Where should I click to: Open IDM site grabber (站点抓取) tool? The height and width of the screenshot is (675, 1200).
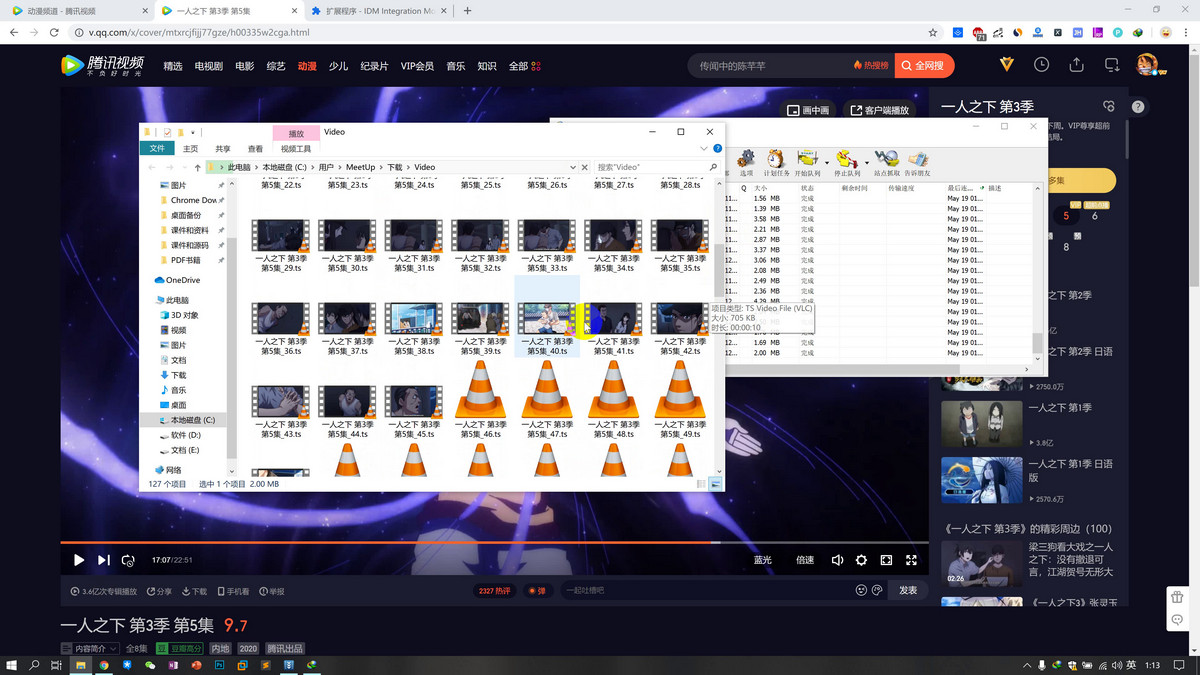pyautogui.click(x=886, y=159)
